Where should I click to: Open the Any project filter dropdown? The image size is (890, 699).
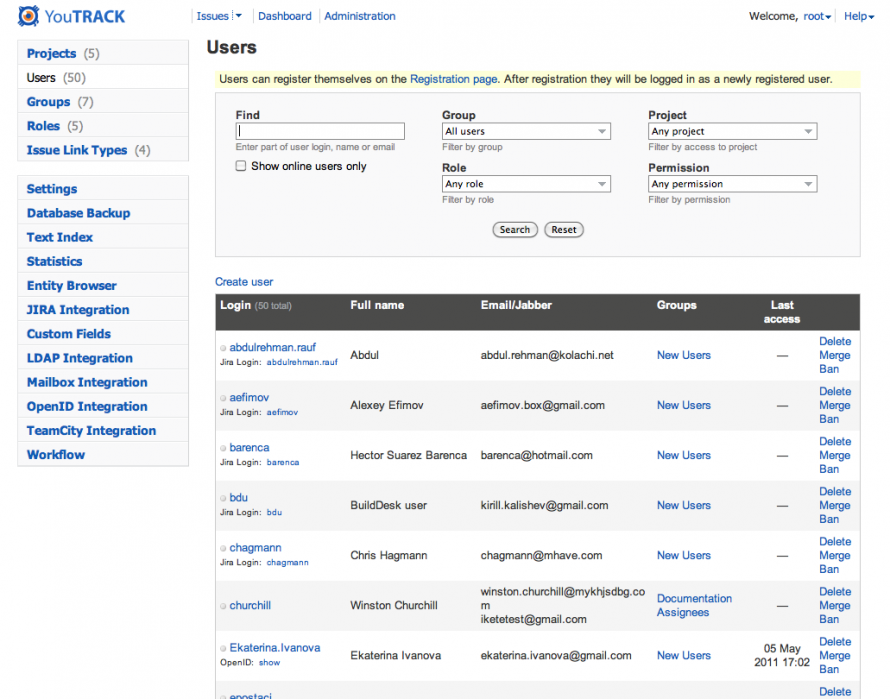tap(732, 131)
